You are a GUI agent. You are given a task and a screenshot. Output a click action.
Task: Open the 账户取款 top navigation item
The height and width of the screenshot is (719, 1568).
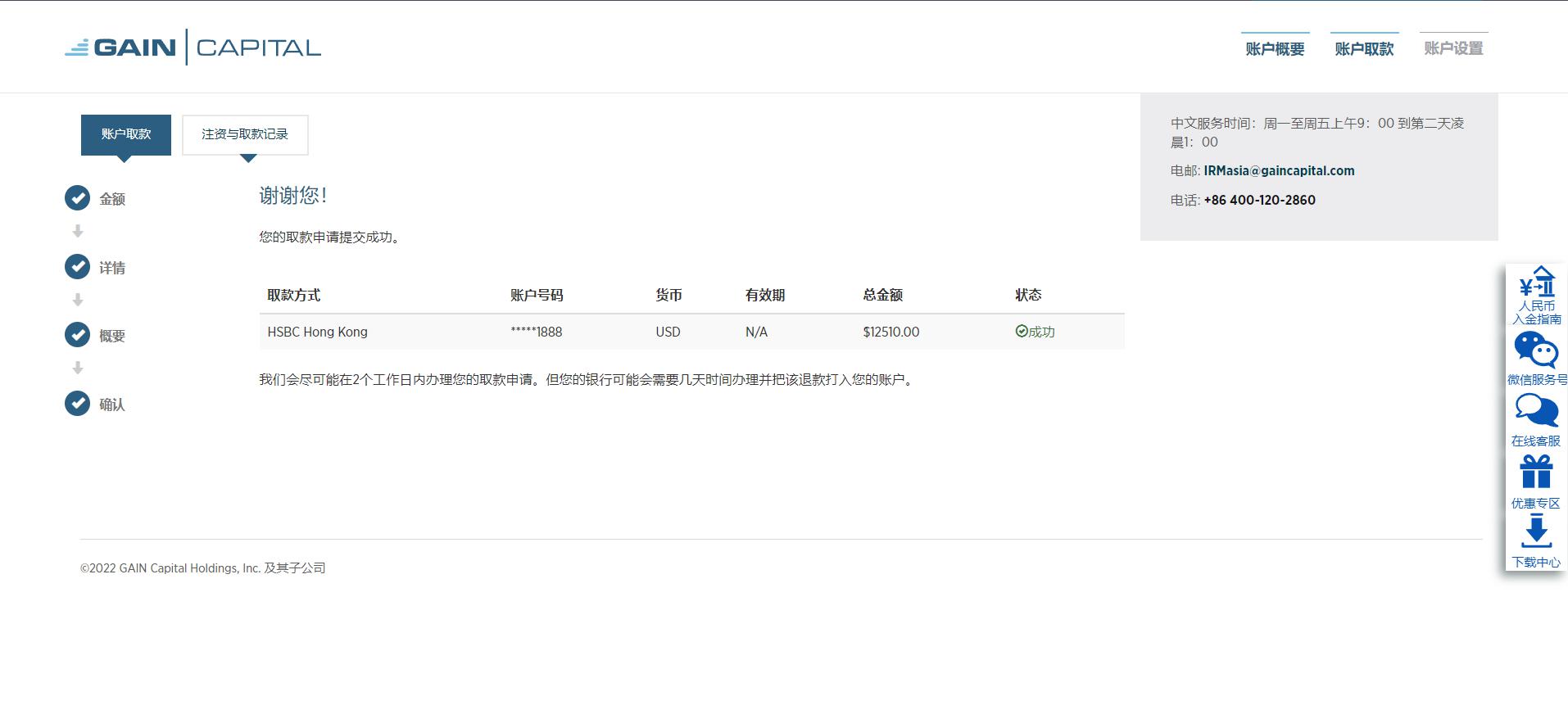point(1364,48)
